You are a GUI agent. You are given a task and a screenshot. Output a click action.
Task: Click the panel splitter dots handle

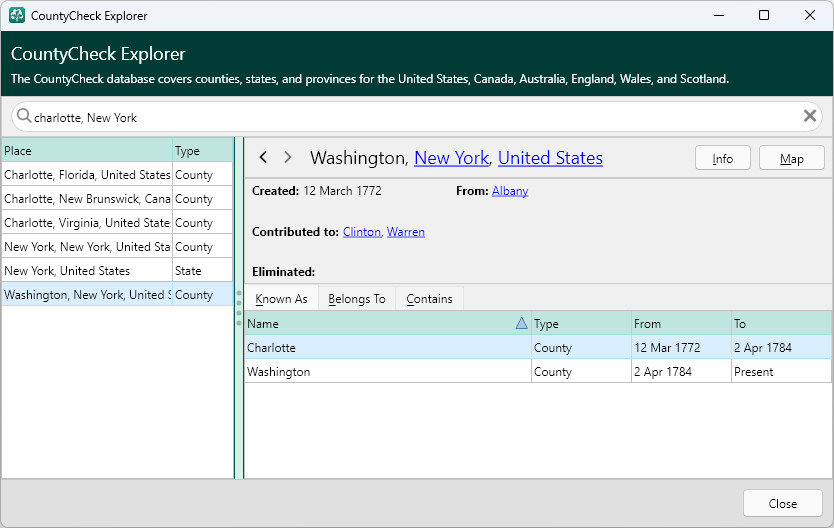[239, 308]
